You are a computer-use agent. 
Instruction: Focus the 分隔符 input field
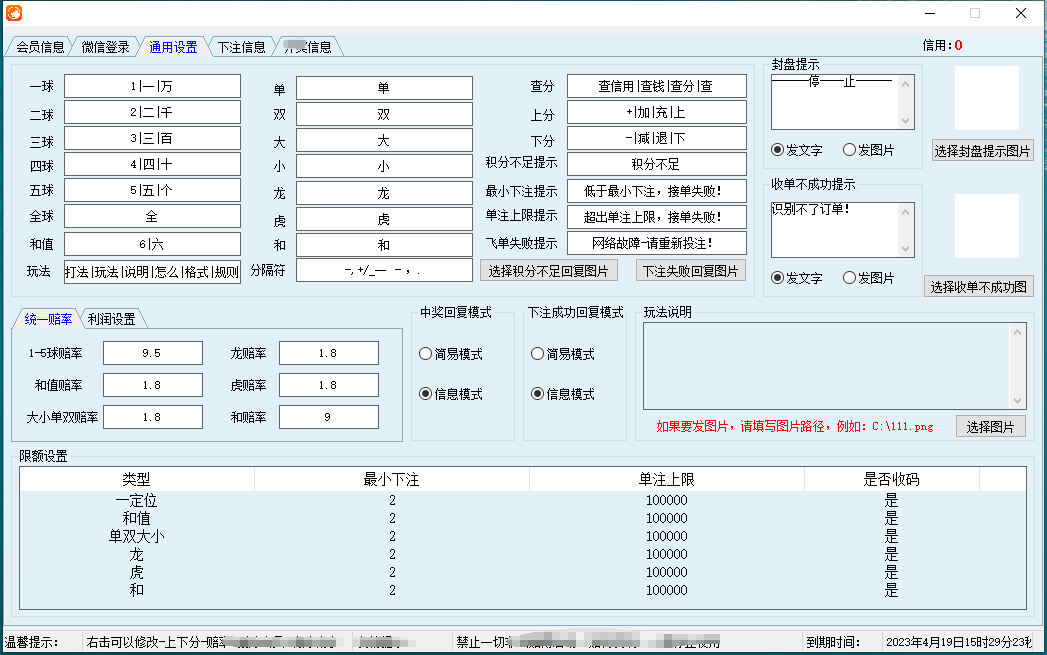coord(384,270)
